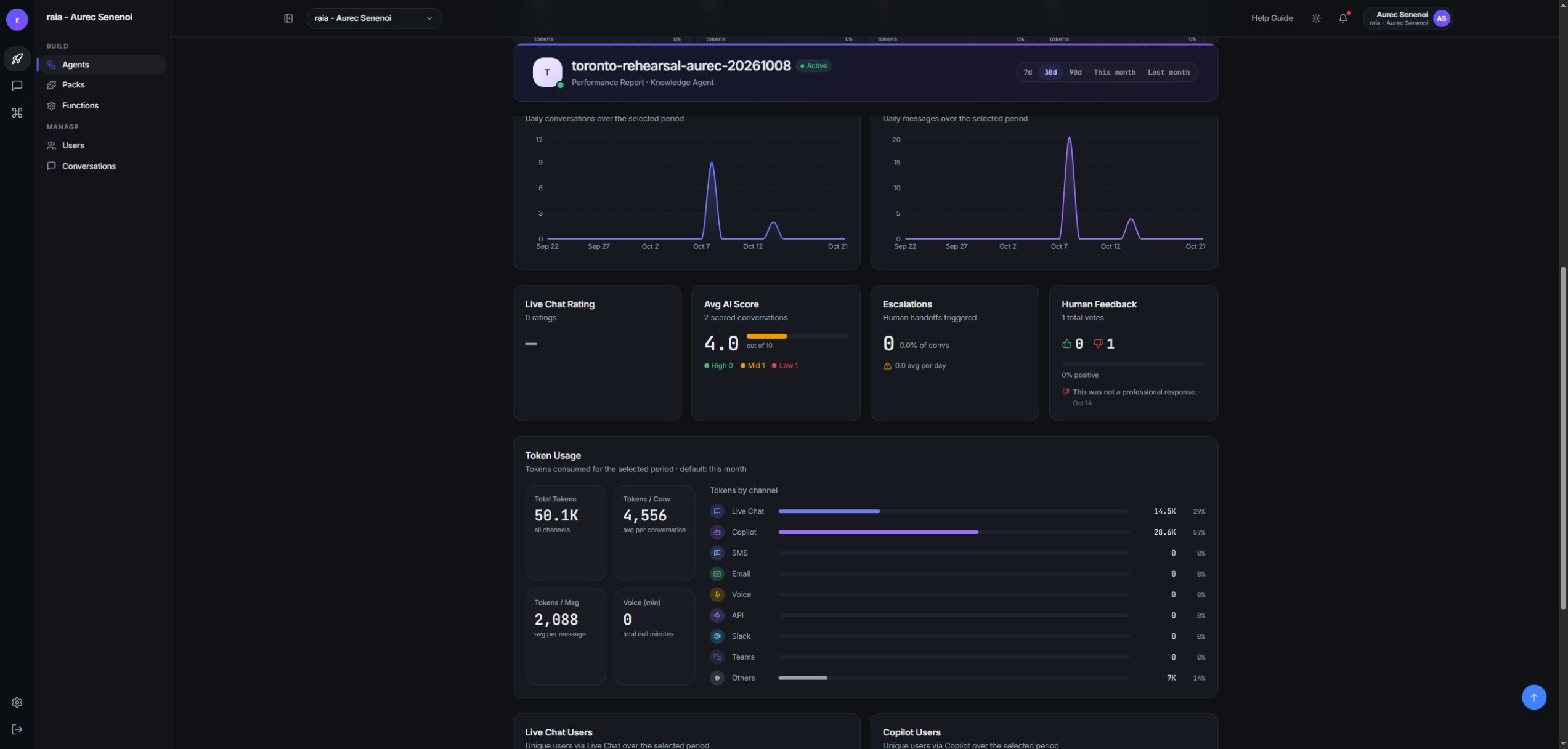Select the This month range

[1114, 73]
